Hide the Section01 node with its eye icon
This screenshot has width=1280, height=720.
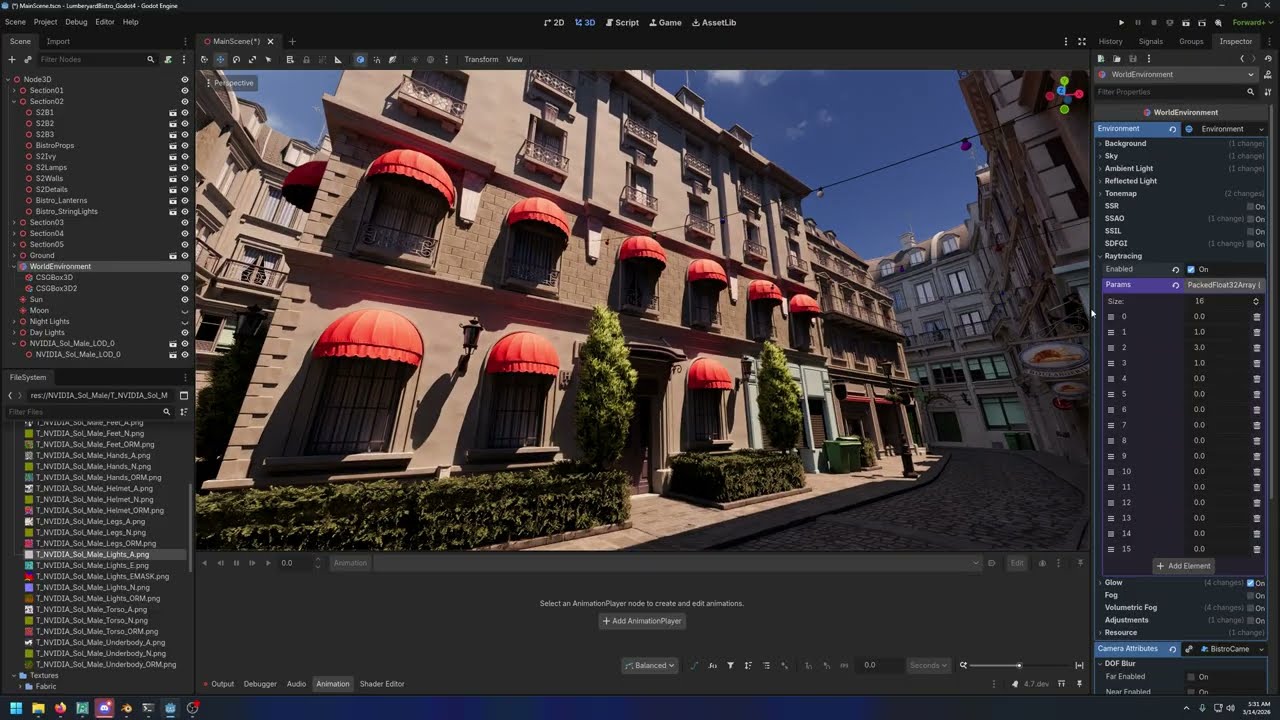click(x=184, y=90)
